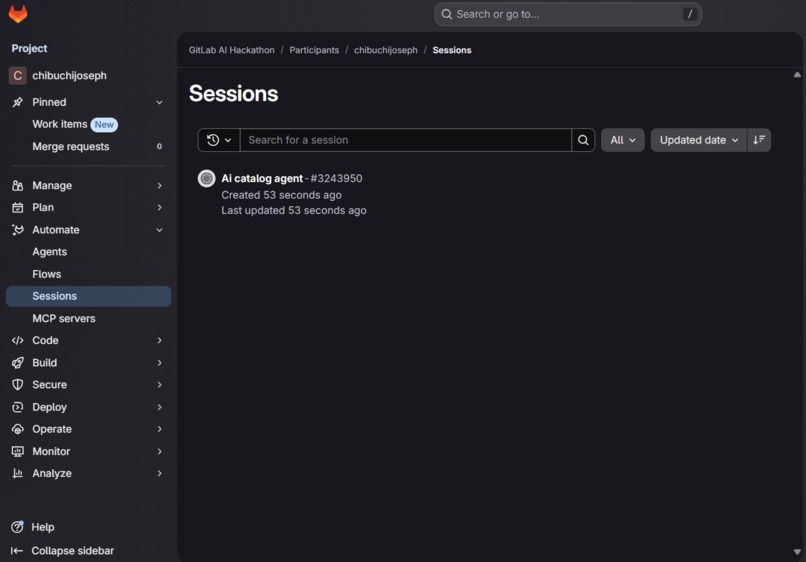Click the Merge requests count 0
Image resolution: width=806 pixels, height=562 pixels.
click(x=159, y=147)
